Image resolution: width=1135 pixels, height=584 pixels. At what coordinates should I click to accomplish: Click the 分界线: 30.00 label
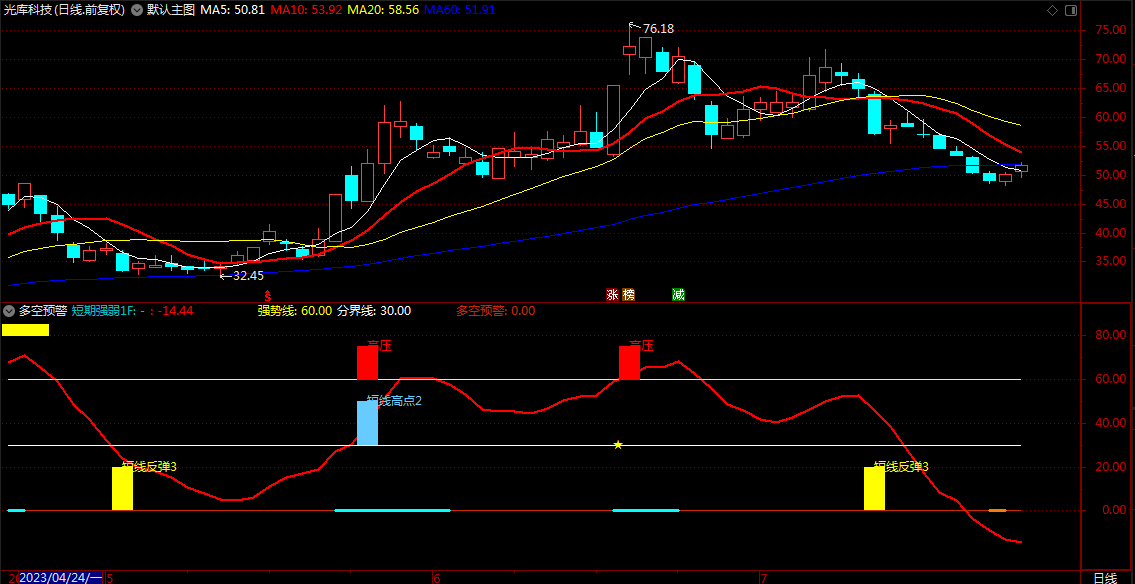(x=374, y=310)
